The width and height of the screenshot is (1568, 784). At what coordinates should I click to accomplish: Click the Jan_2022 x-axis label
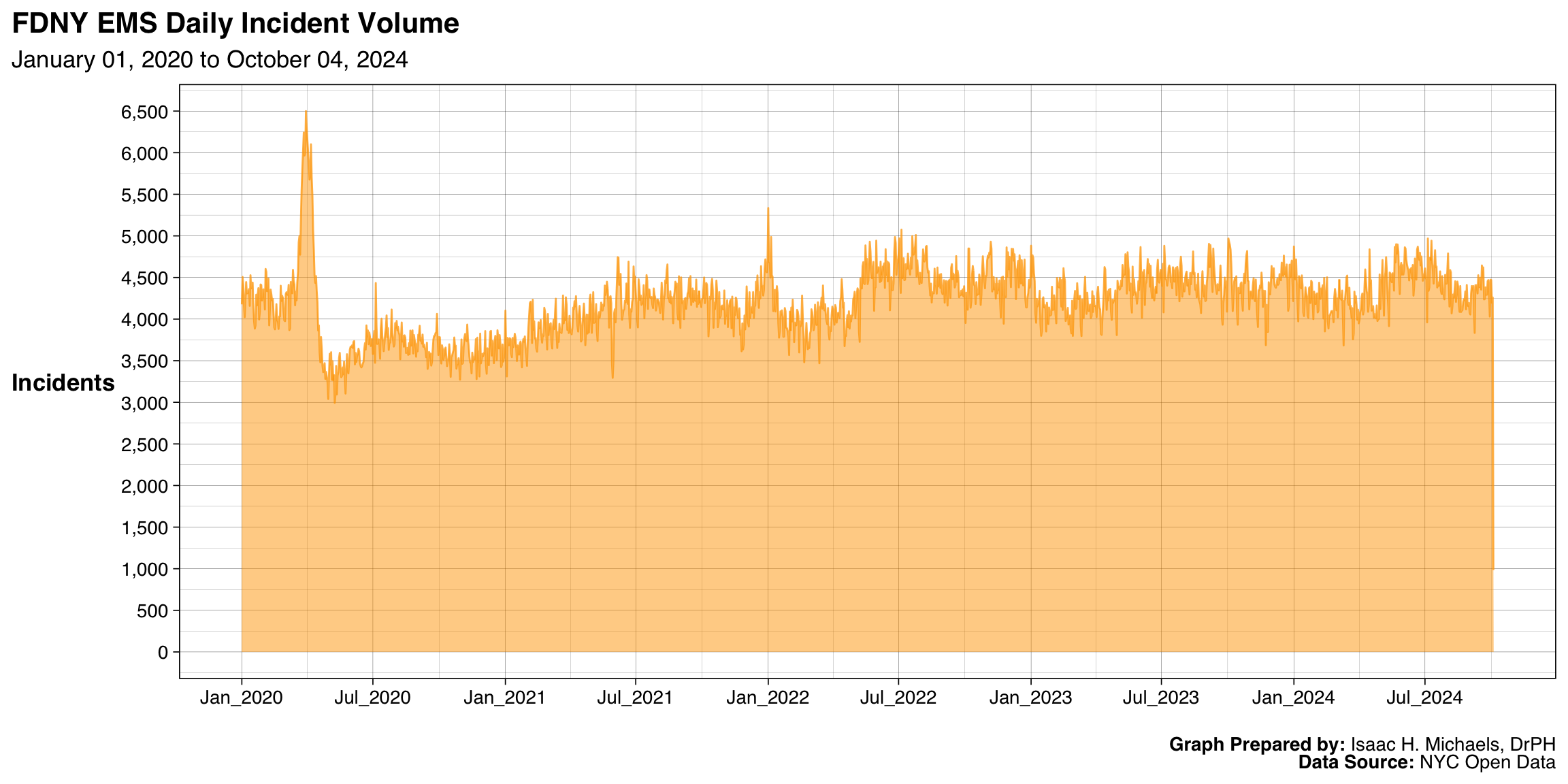point(768,698)
